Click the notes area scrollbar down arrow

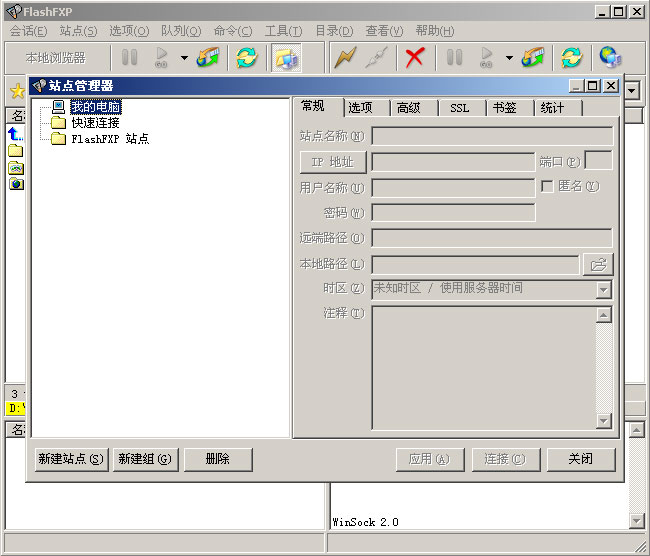tap(603, 421)
